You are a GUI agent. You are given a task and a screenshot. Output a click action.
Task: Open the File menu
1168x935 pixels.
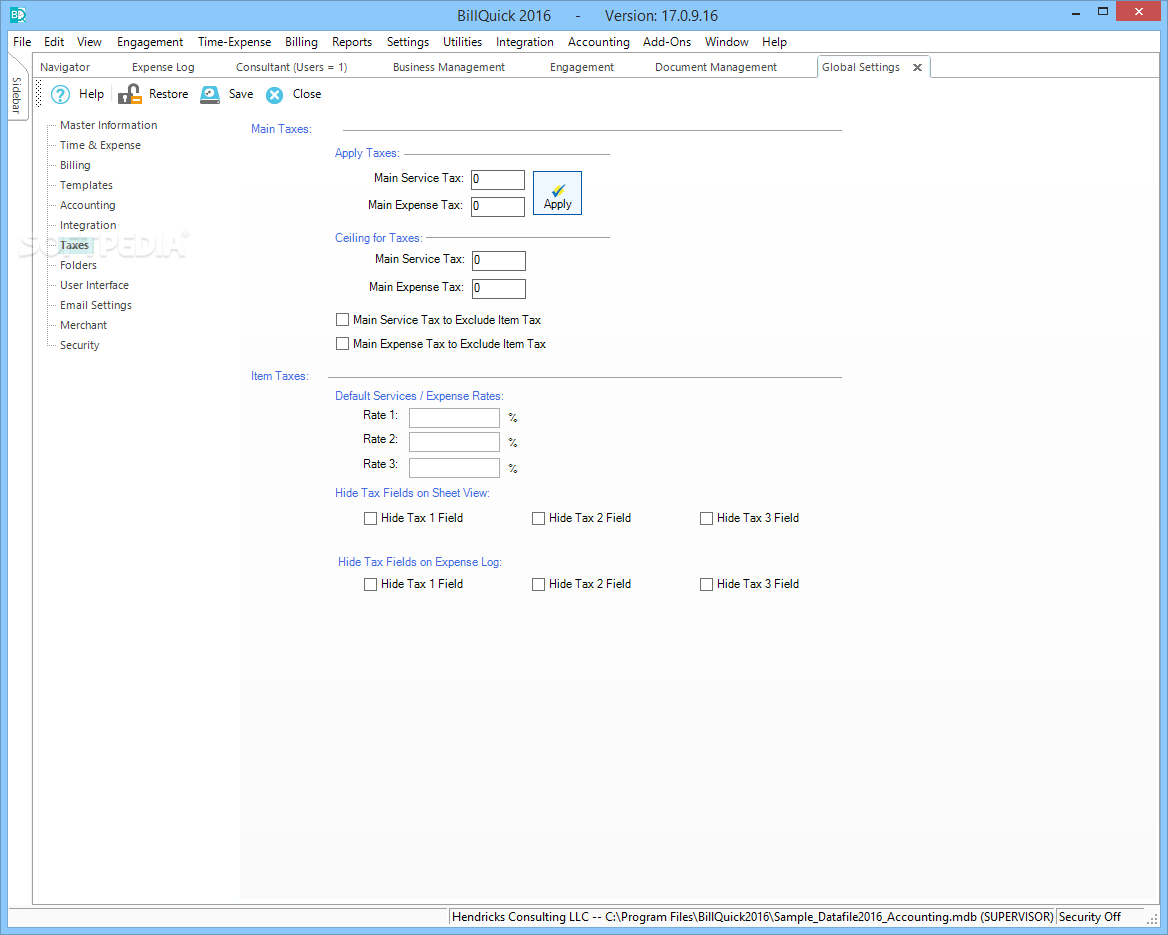[x=22, y=42]
